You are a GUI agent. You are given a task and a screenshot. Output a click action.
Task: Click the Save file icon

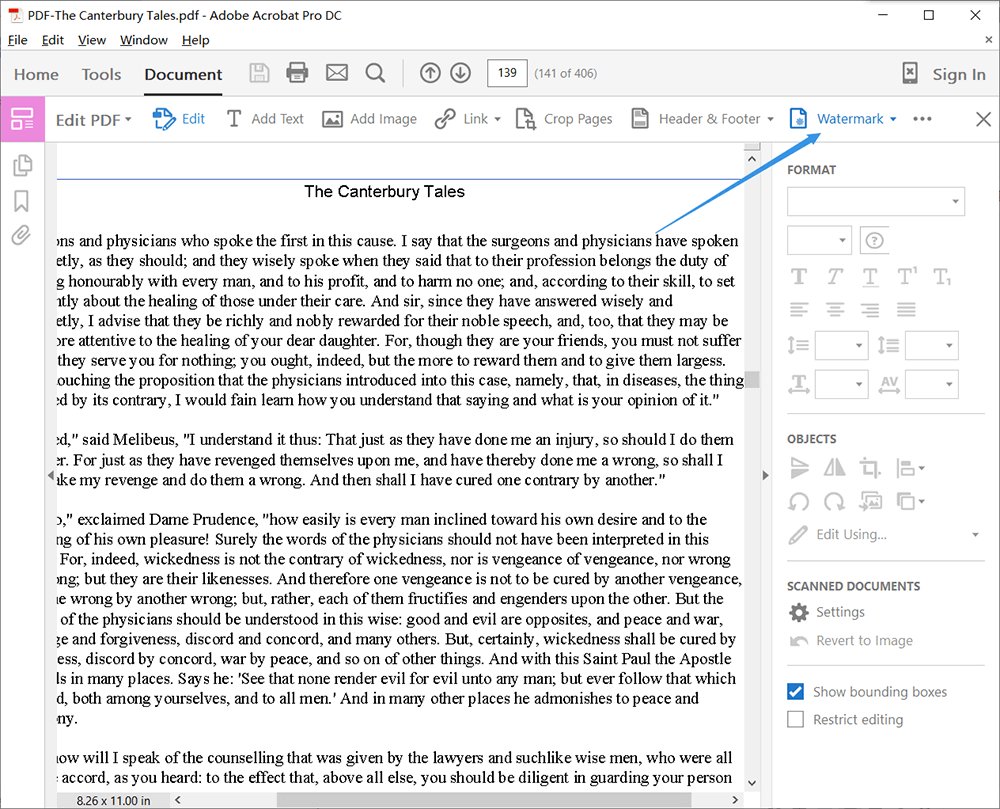click(259, 73)
